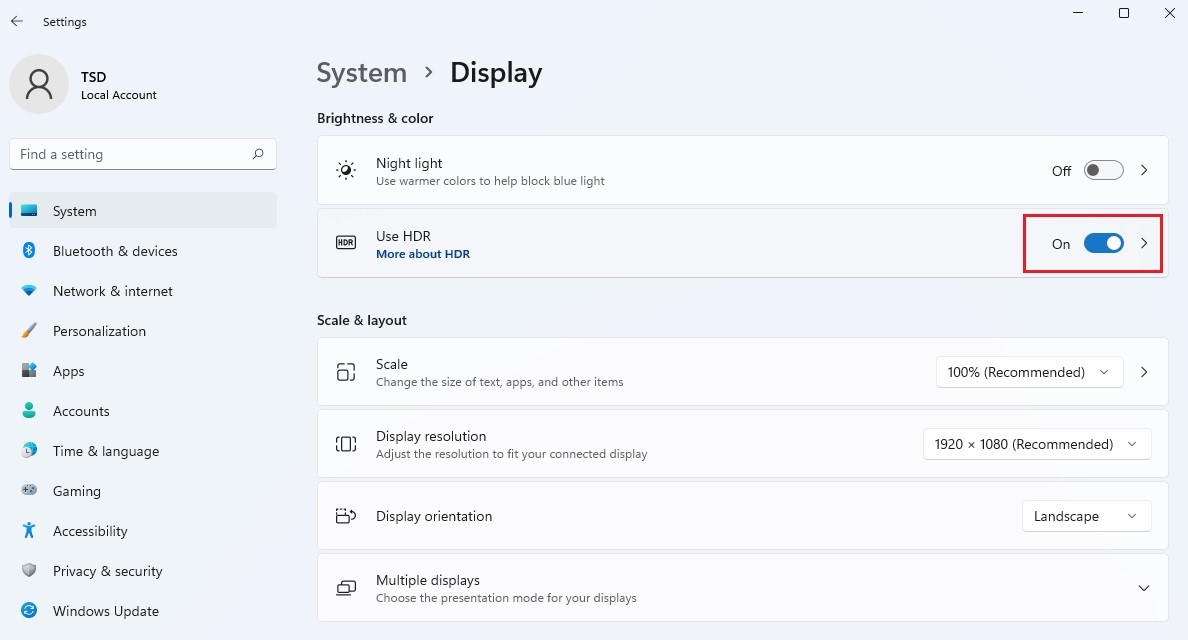This screenshot has width=1188, height=640.
Task: Expand the Multiple displays section
Action: [x=1144, y=587]
